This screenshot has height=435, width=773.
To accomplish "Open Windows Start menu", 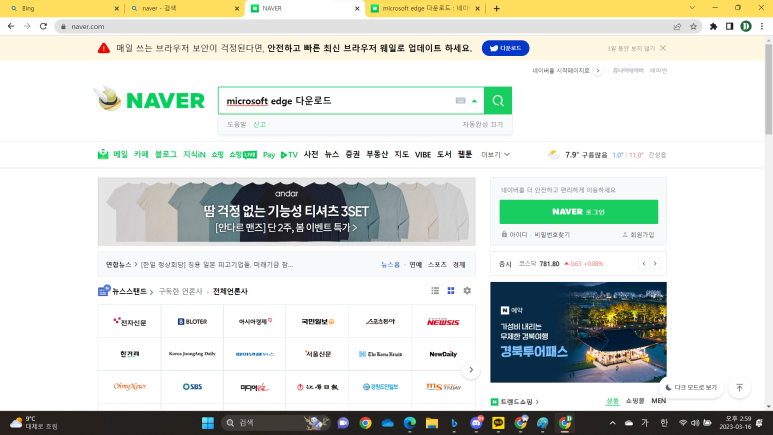I will tap(208, 423).
